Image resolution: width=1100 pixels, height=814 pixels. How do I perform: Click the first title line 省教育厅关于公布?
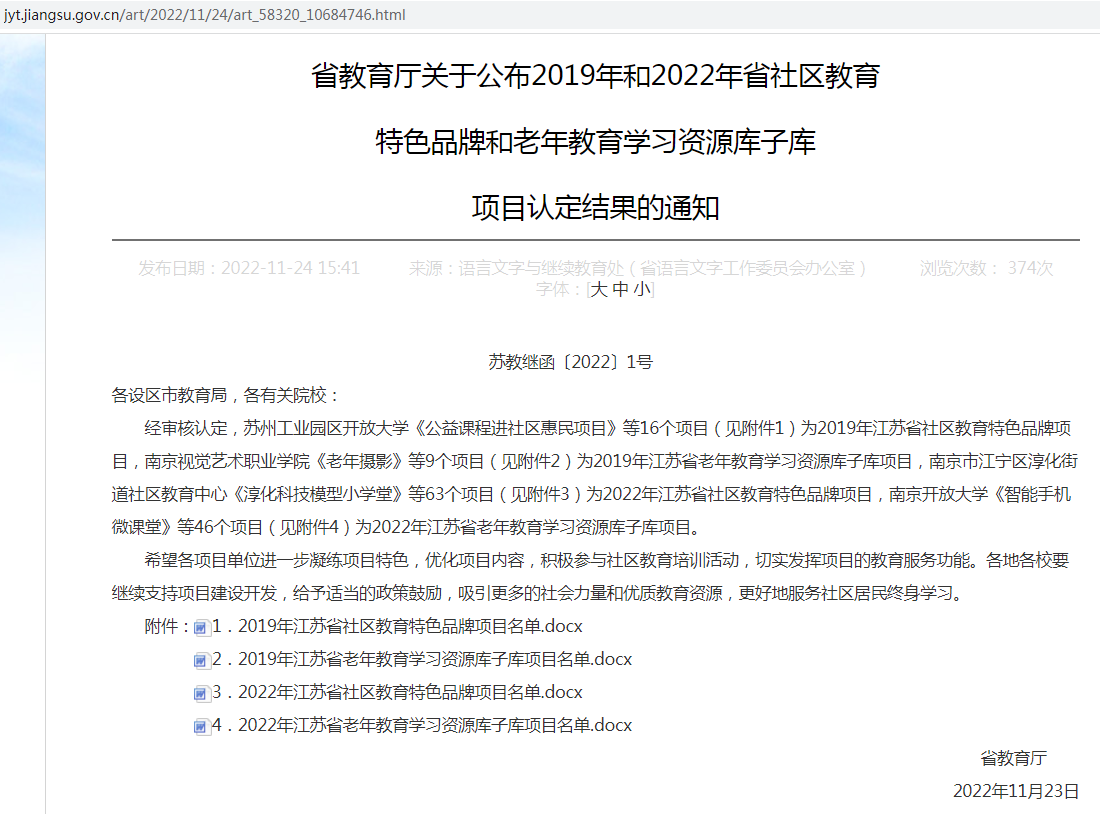click(x=595, y=76)
